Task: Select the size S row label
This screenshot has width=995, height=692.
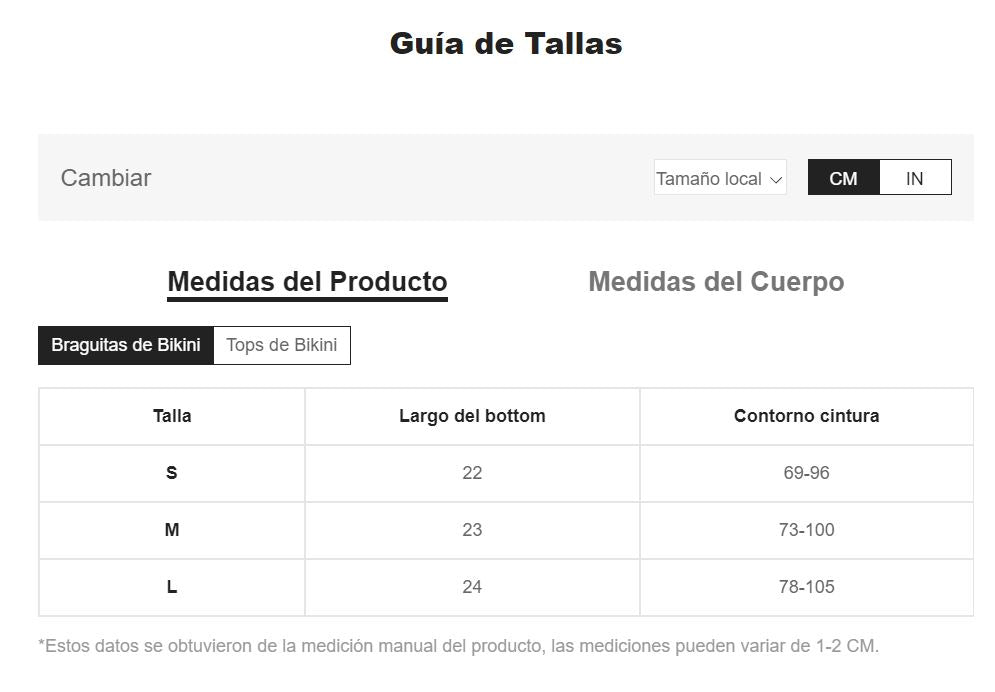Action: click(172, 473)
